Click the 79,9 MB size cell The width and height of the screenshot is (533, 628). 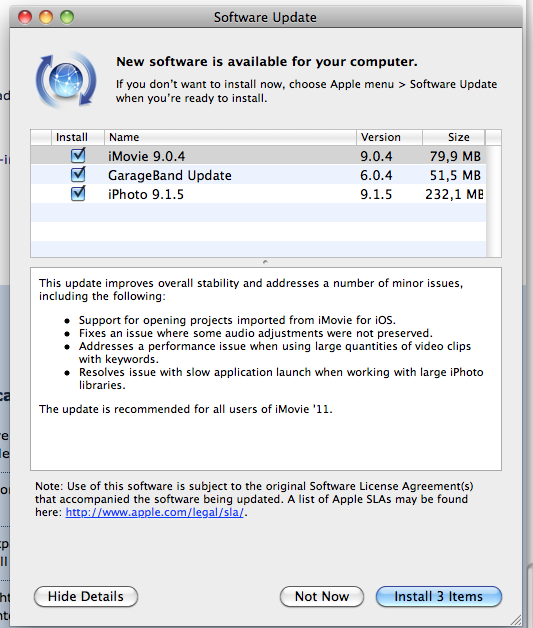coord(455,156)
